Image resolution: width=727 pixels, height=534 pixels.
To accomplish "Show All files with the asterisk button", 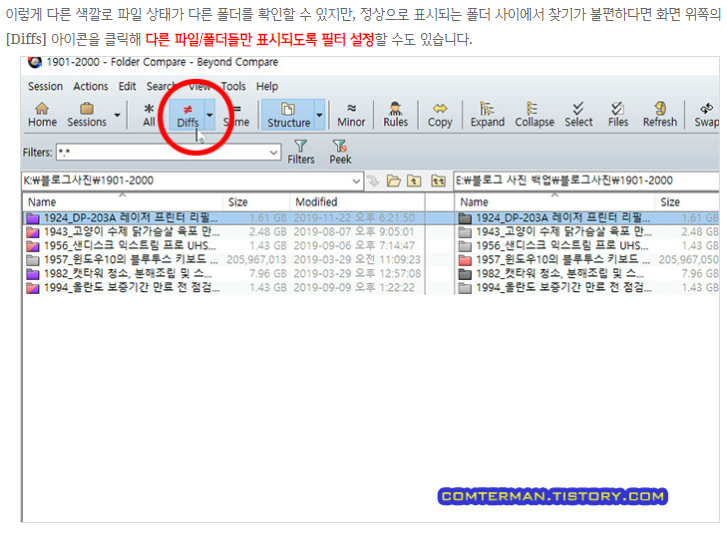I will (149, 114).
